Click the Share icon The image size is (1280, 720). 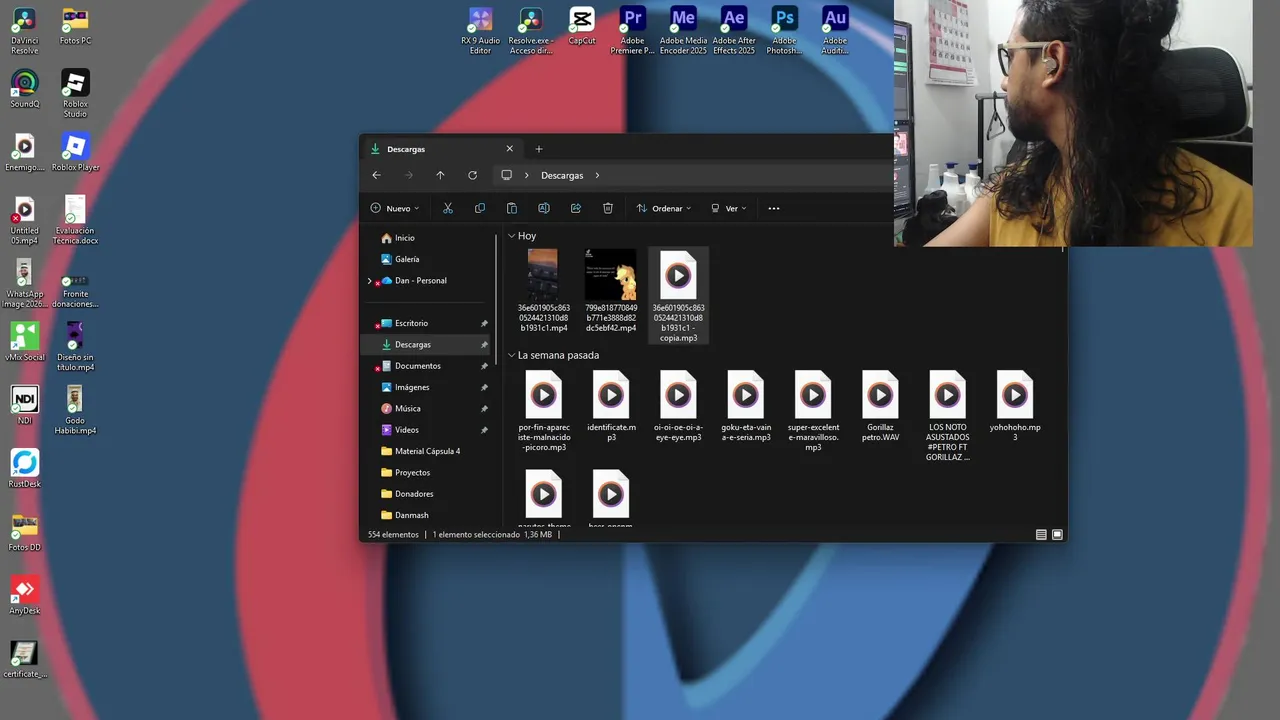pyautogui.click(x=576, y=208)
